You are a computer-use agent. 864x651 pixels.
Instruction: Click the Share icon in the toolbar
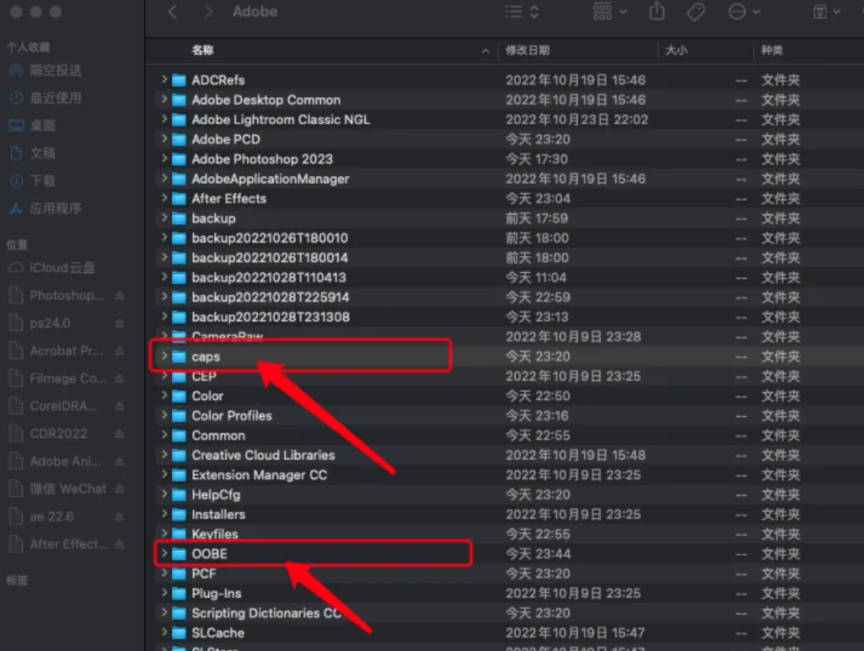click(657, 11)
